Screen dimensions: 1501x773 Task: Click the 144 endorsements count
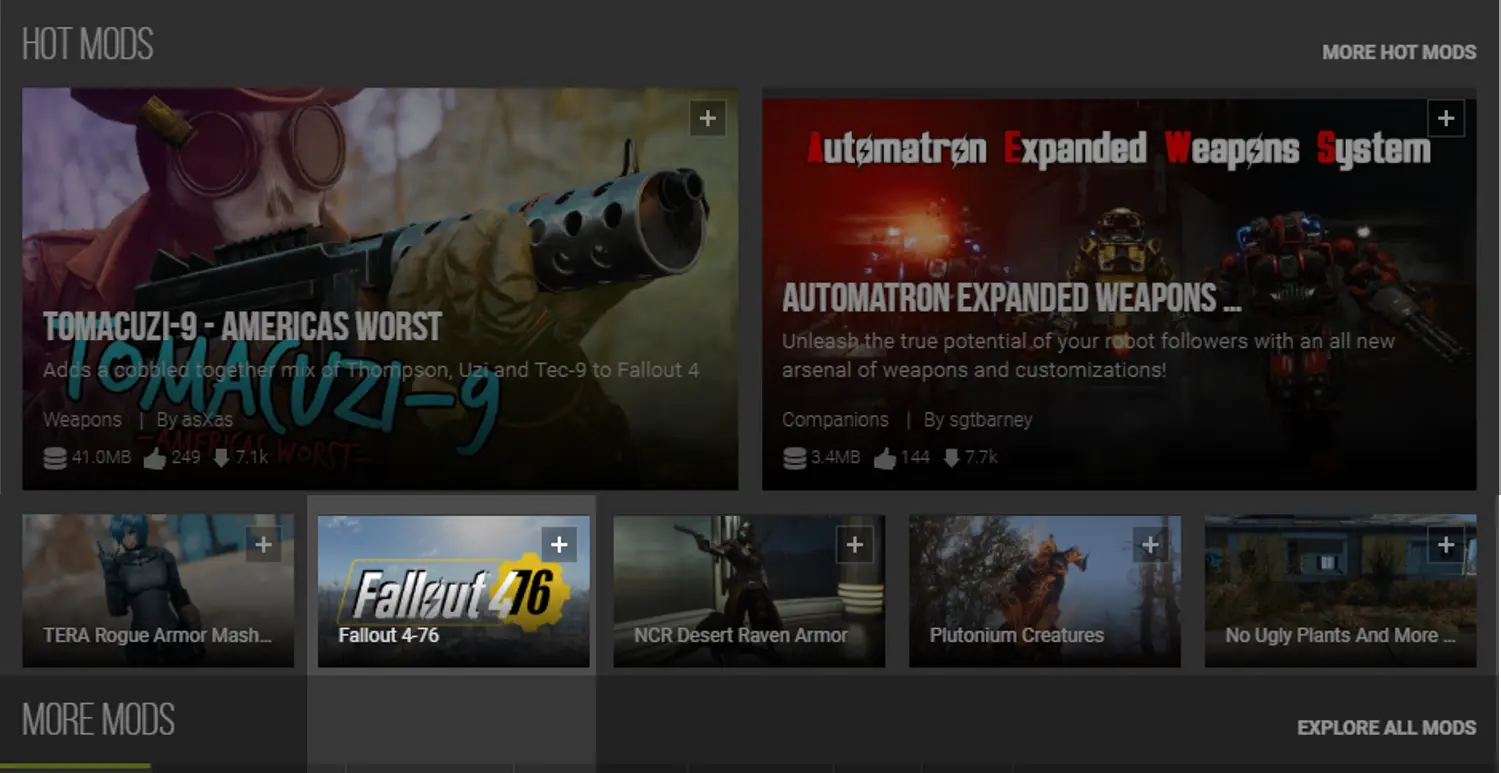916,459
